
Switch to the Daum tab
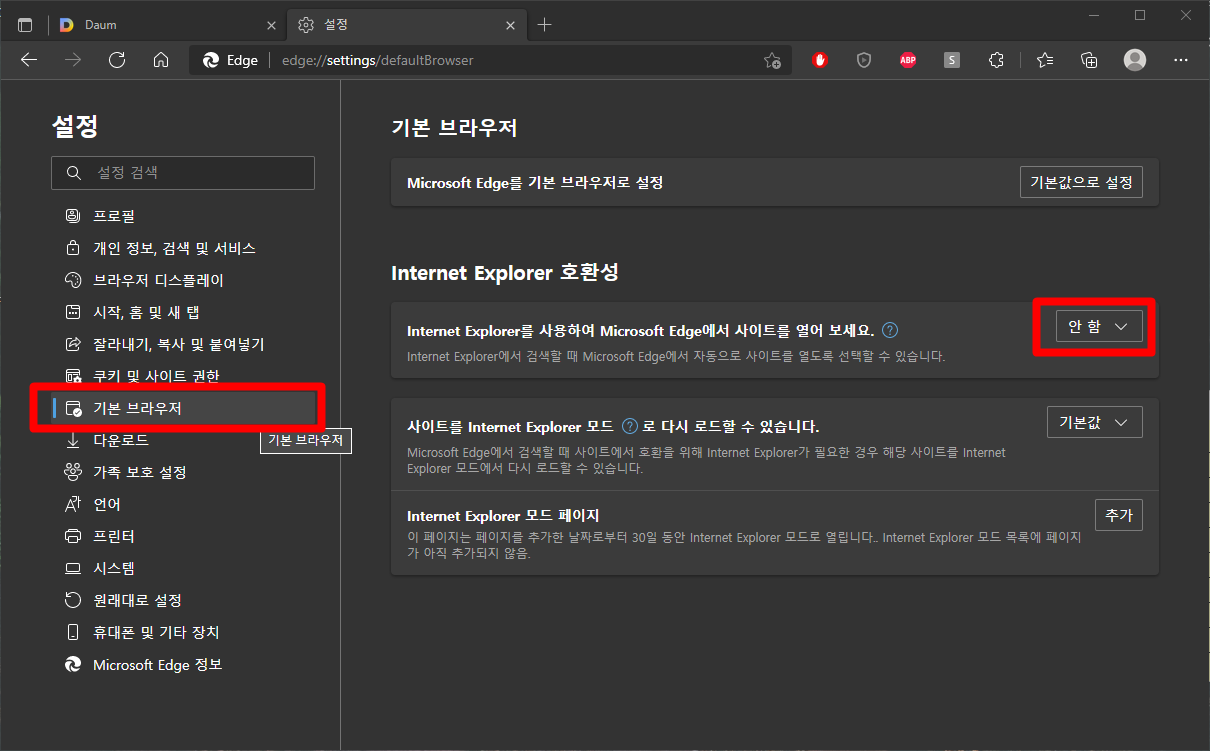coord(167,25)
